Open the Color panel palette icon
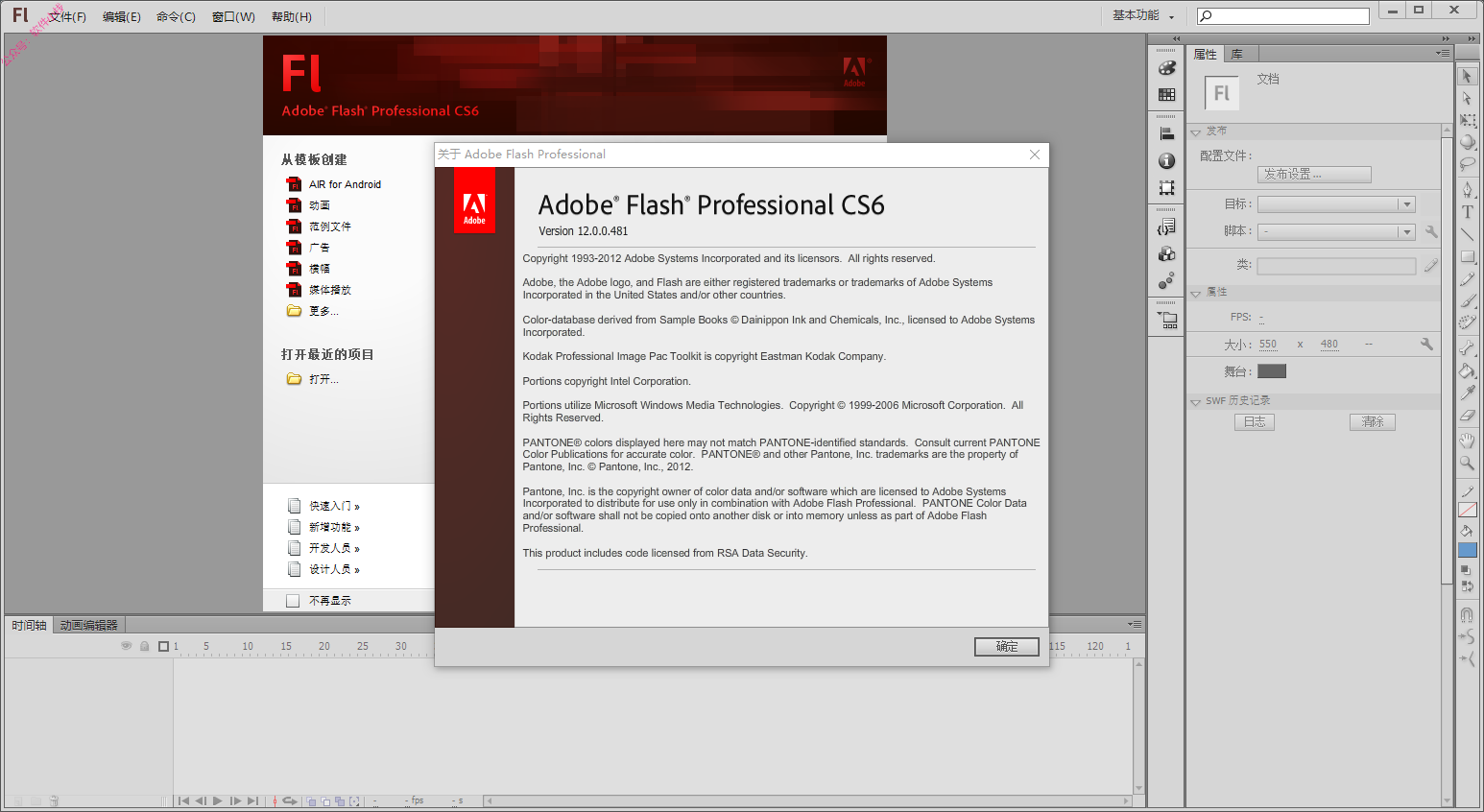This screenshot has width=1484, height=812. 1166,68
